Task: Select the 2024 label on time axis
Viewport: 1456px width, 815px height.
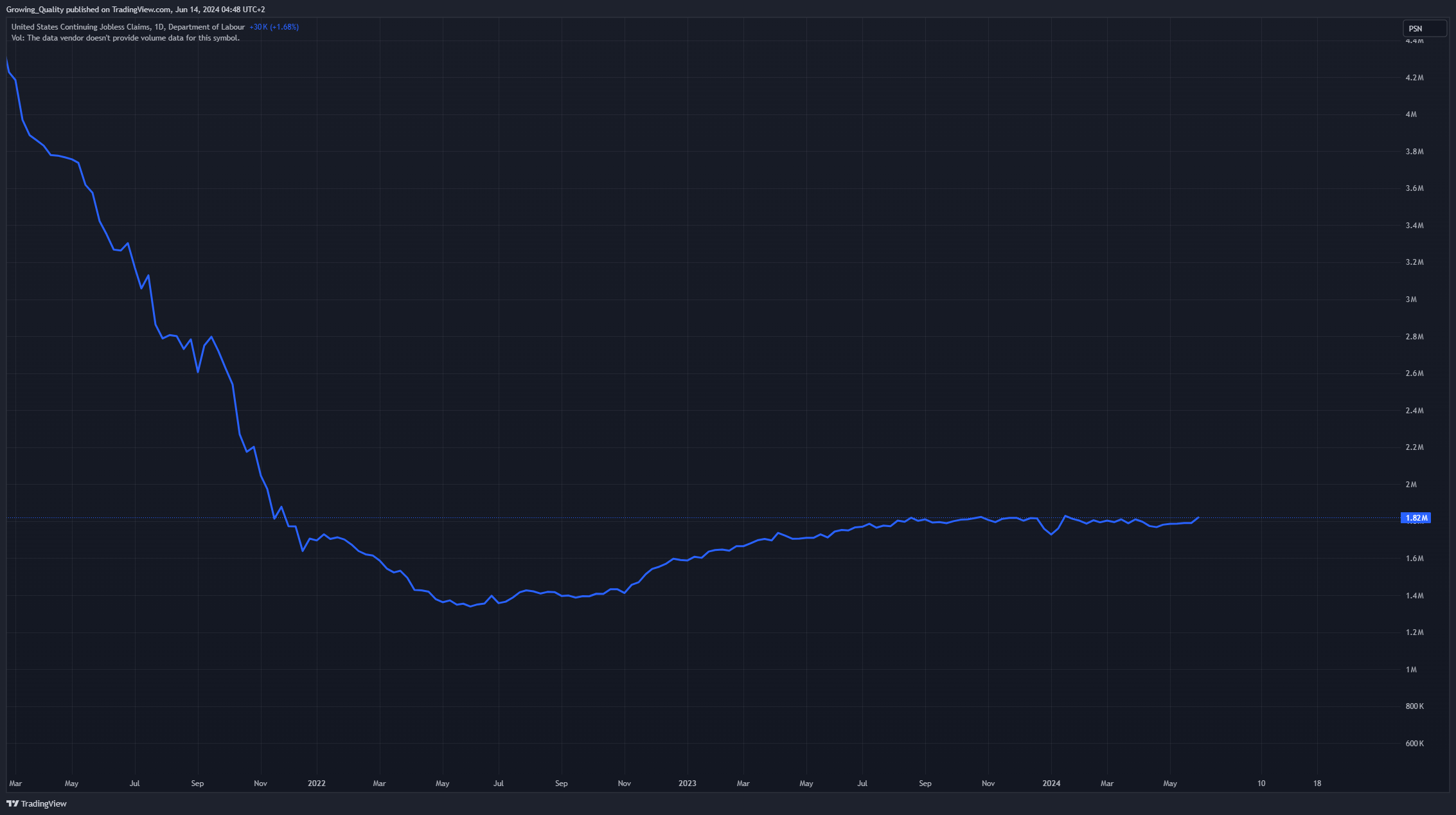Action: click(1051, 784)
